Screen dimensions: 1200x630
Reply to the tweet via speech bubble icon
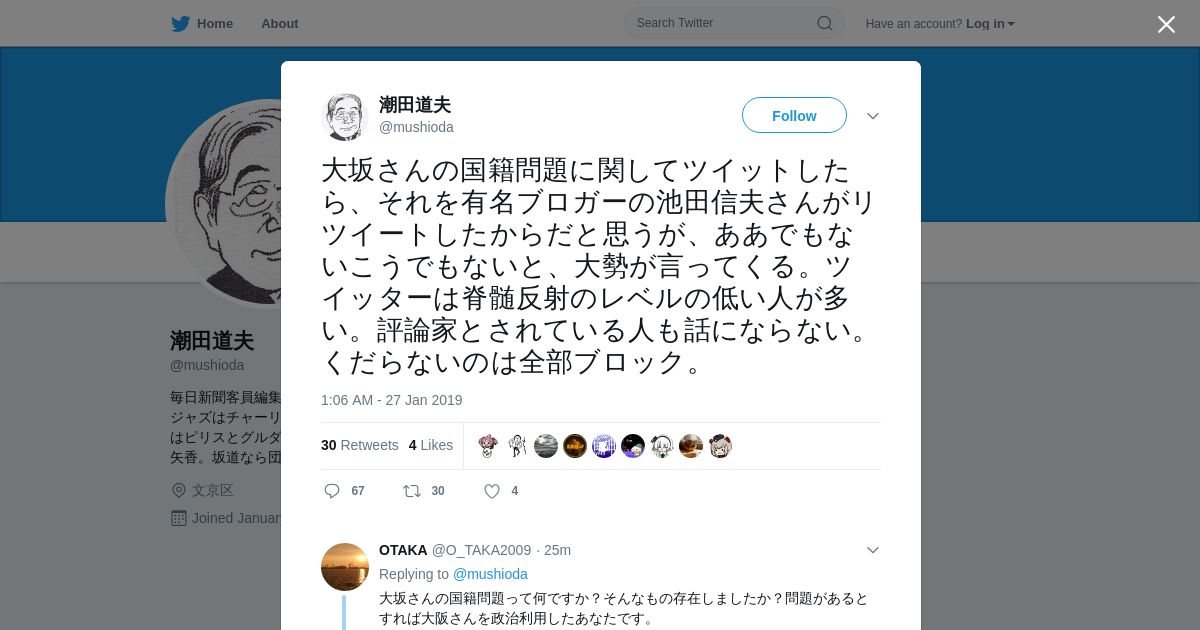[x=332, y=491]
